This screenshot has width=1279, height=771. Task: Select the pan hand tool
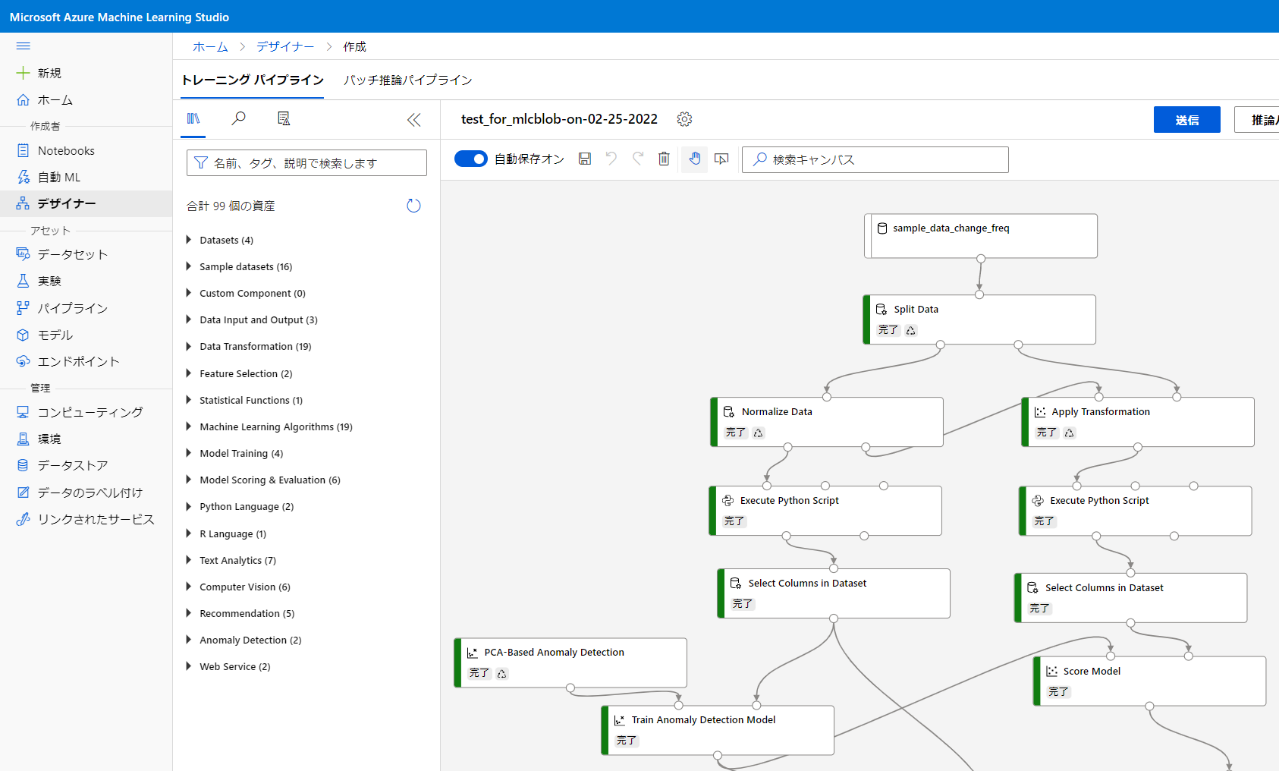pyautogui.click(x=695, y=159)
